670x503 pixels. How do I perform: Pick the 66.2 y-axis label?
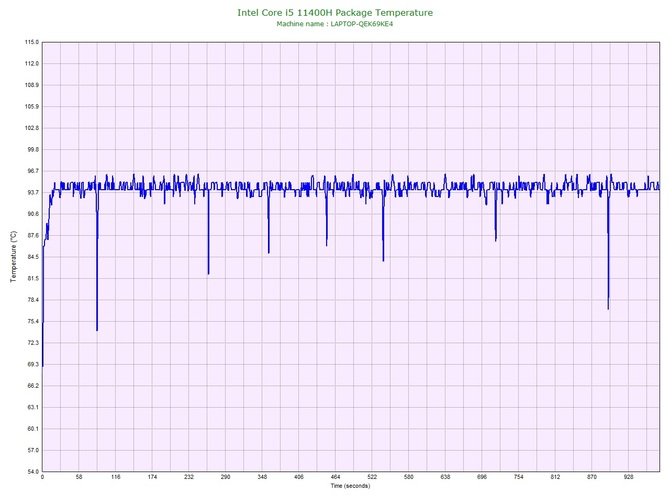pos(32,386)
